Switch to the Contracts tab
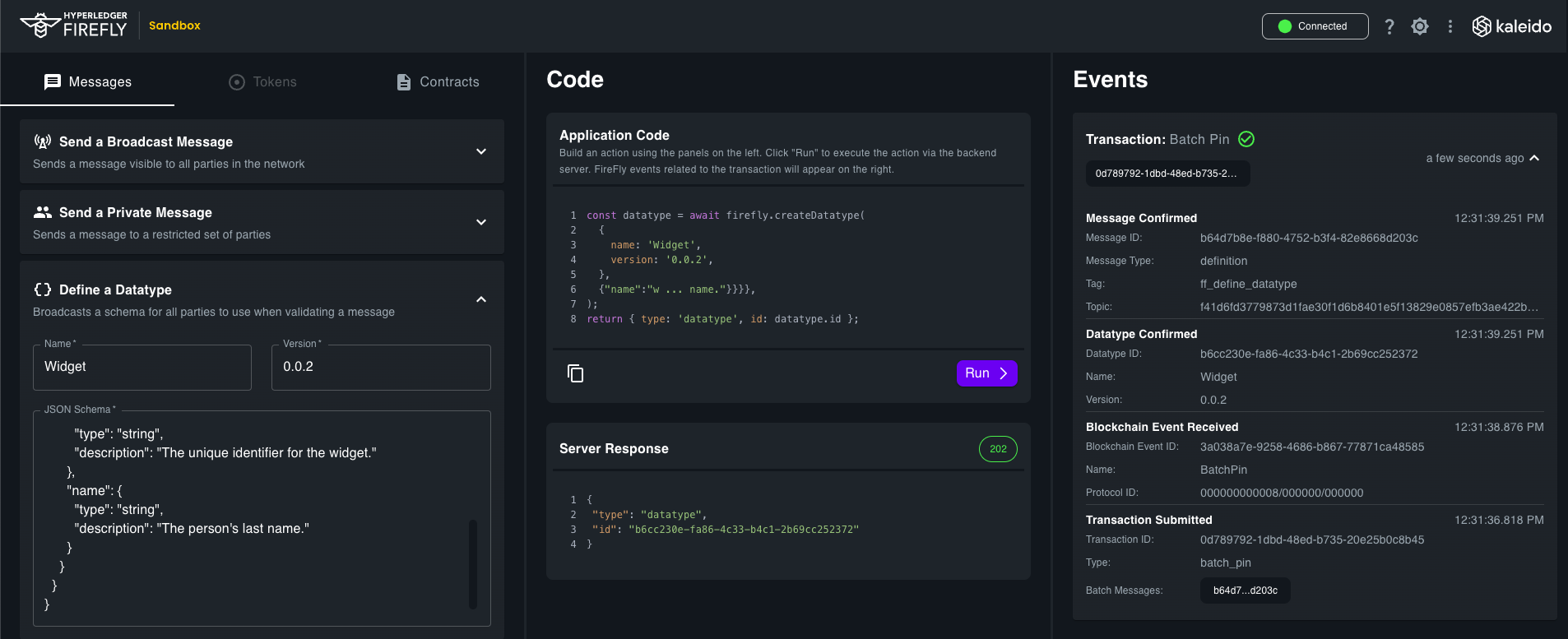 pyautogui.click(x=438, y=82)
